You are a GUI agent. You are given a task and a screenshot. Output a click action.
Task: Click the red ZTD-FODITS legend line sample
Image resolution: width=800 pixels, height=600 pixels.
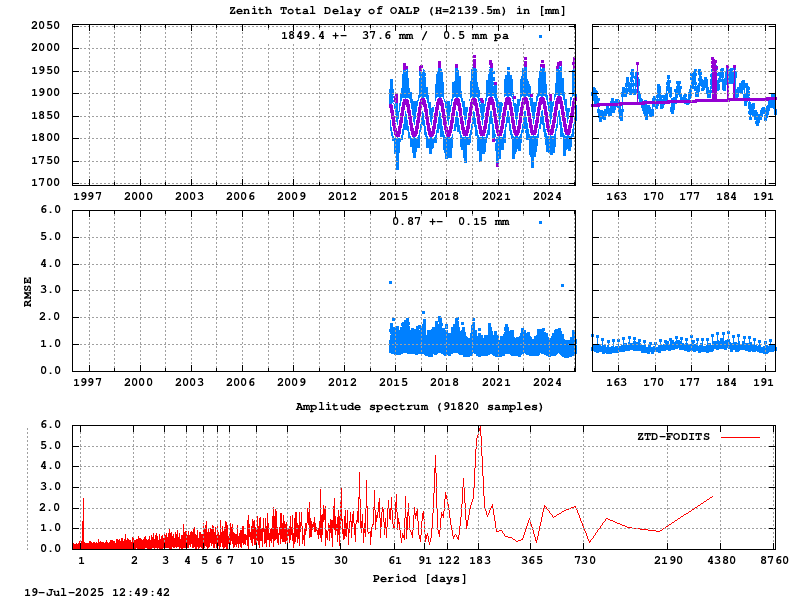point(740,437)
